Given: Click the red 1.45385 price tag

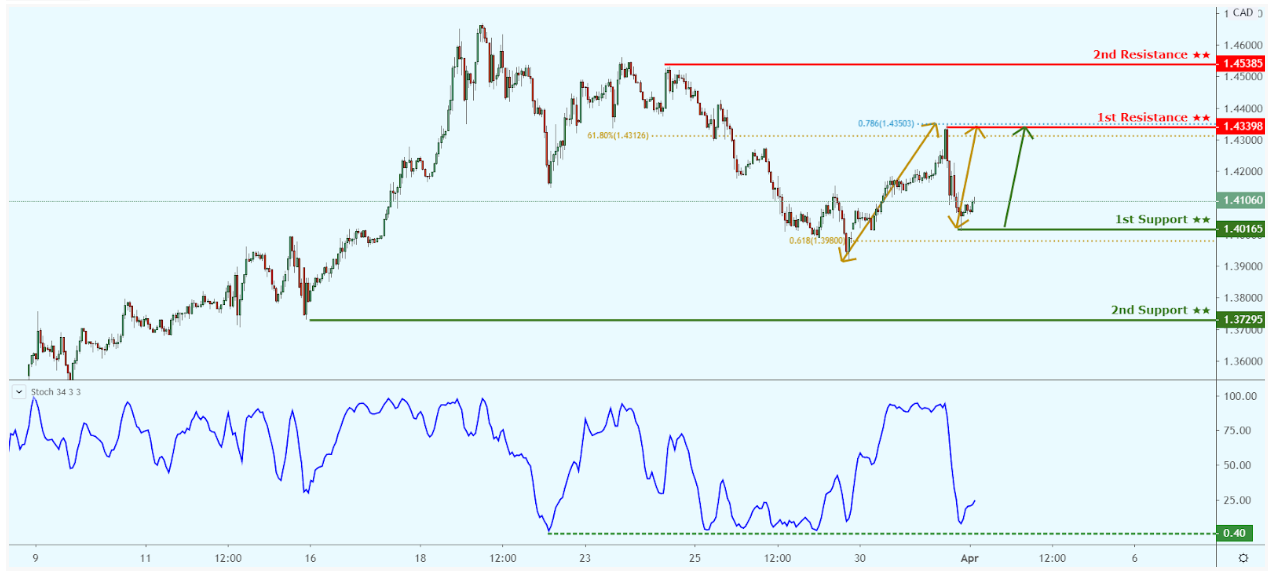Looking at the screenshot, I should [x=1243, y=64].
